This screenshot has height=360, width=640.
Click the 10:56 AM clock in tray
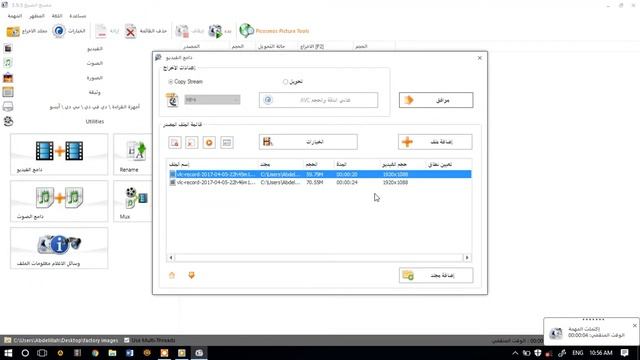coord(600,353)
